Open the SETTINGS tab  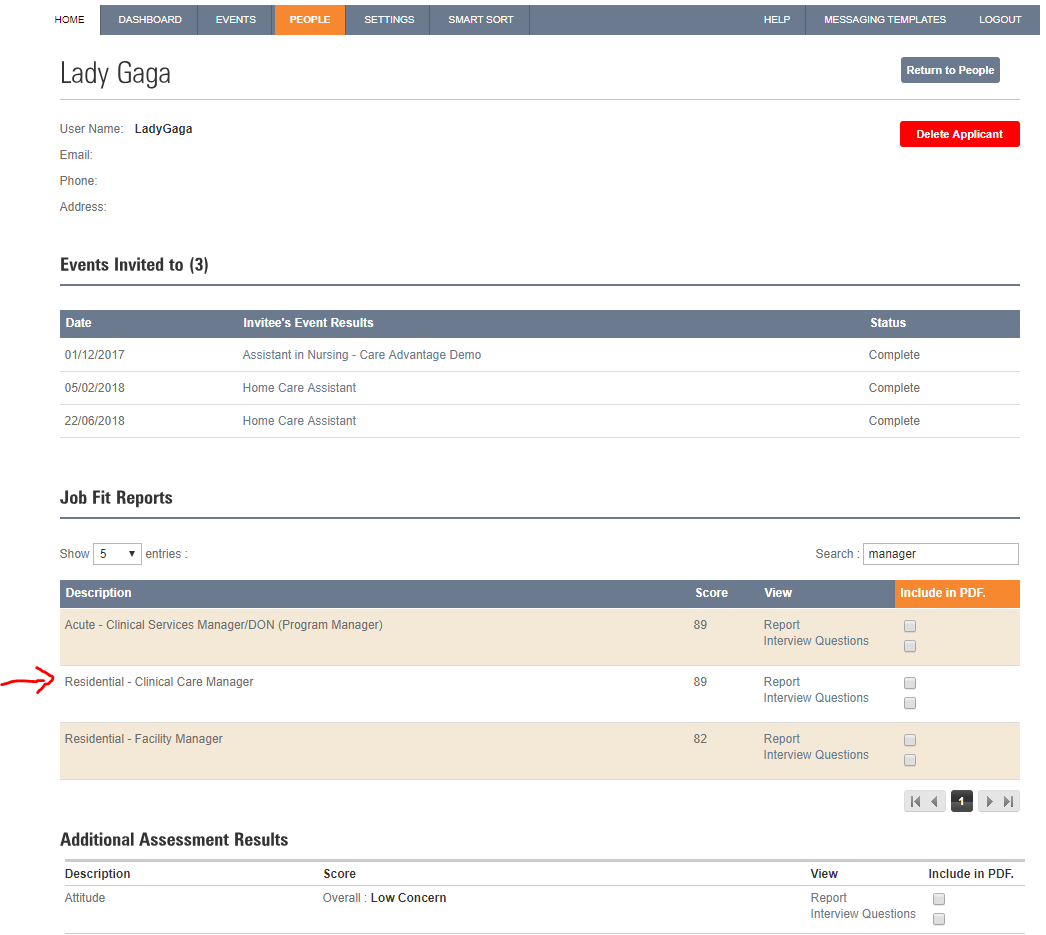point(389,19)
